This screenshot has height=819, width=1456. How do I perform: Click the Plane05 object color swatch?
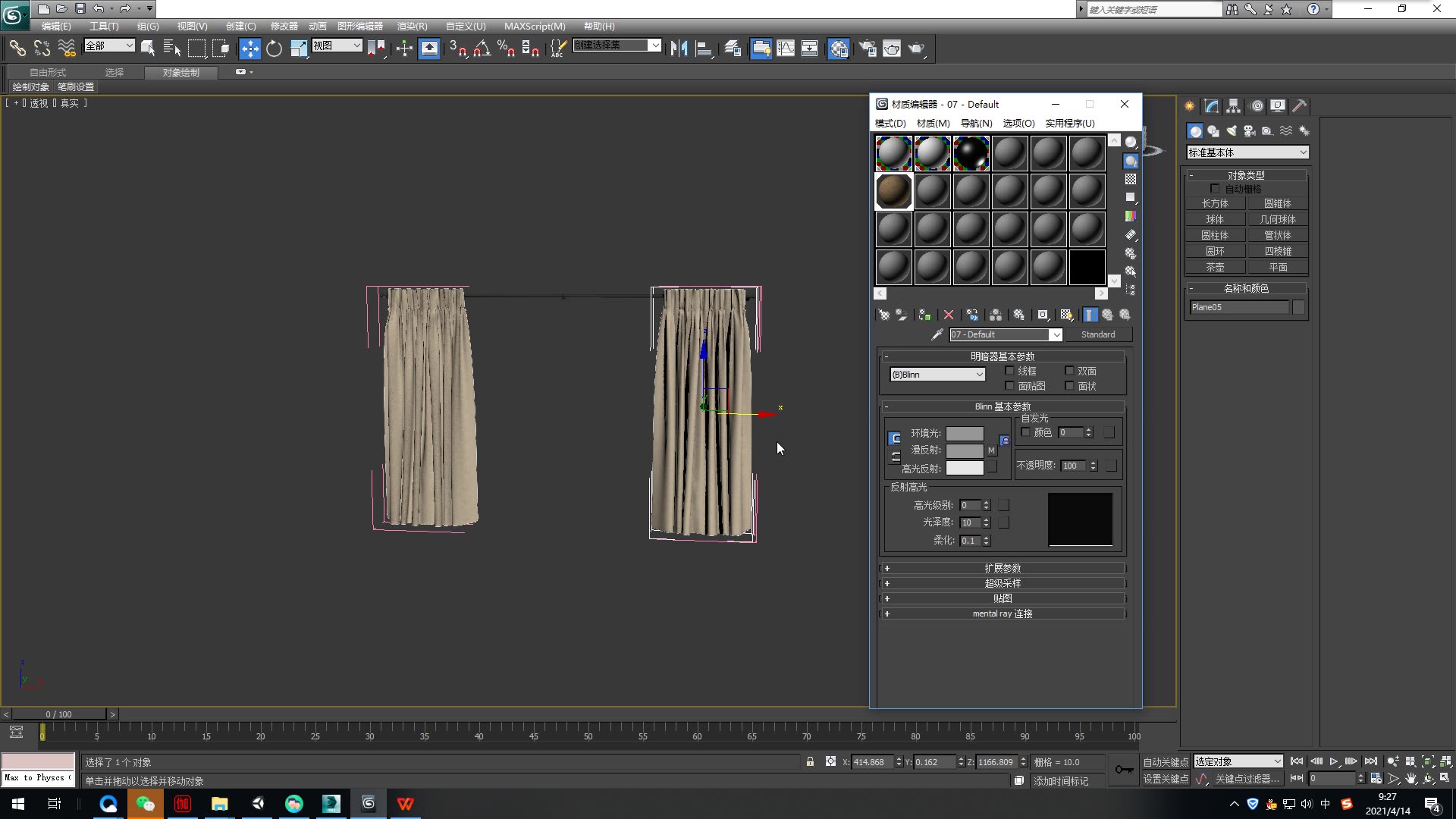1298,307
